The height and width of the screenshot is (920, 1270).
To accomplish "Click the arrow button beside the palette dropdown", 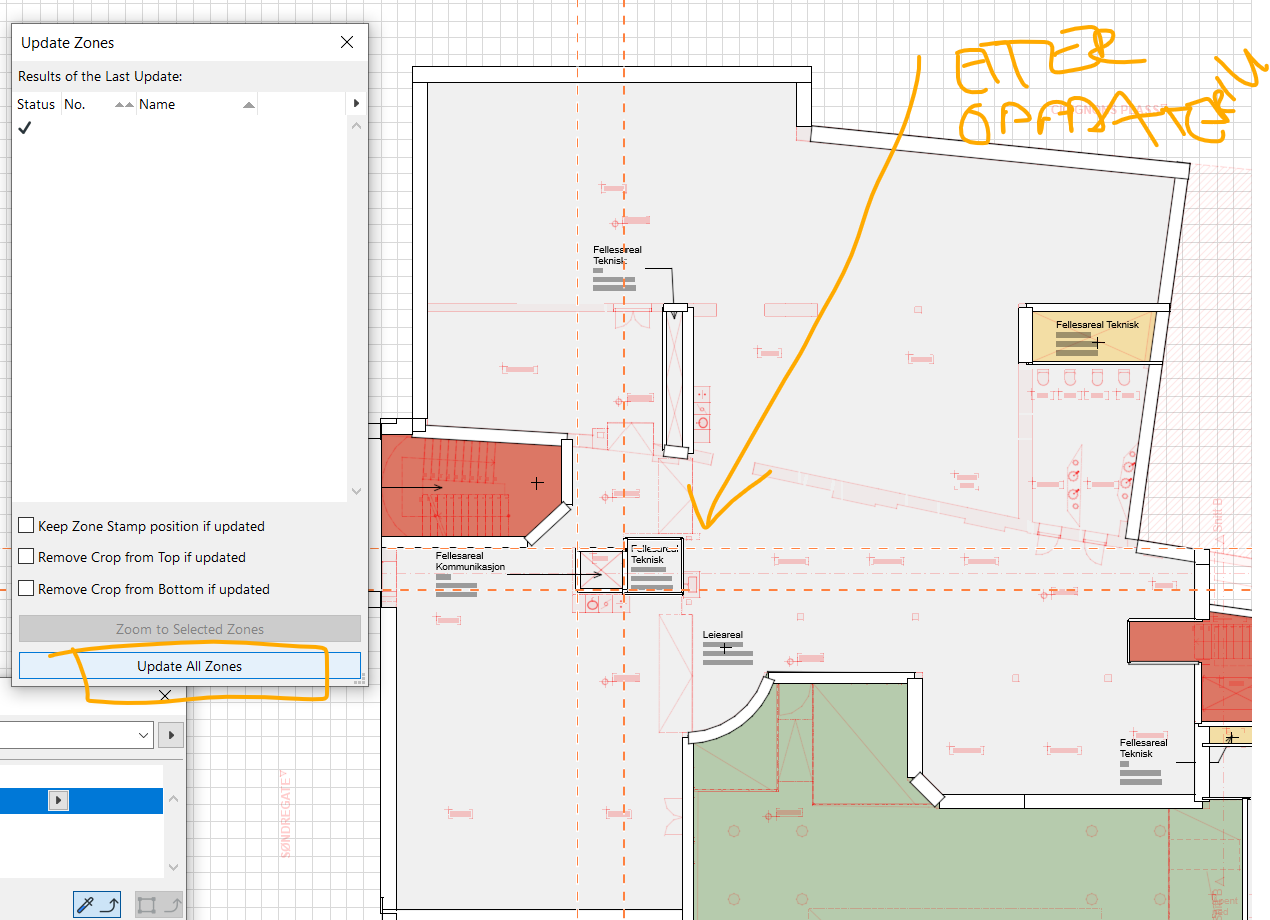I will pyautogui.click(x=172, y=735).
